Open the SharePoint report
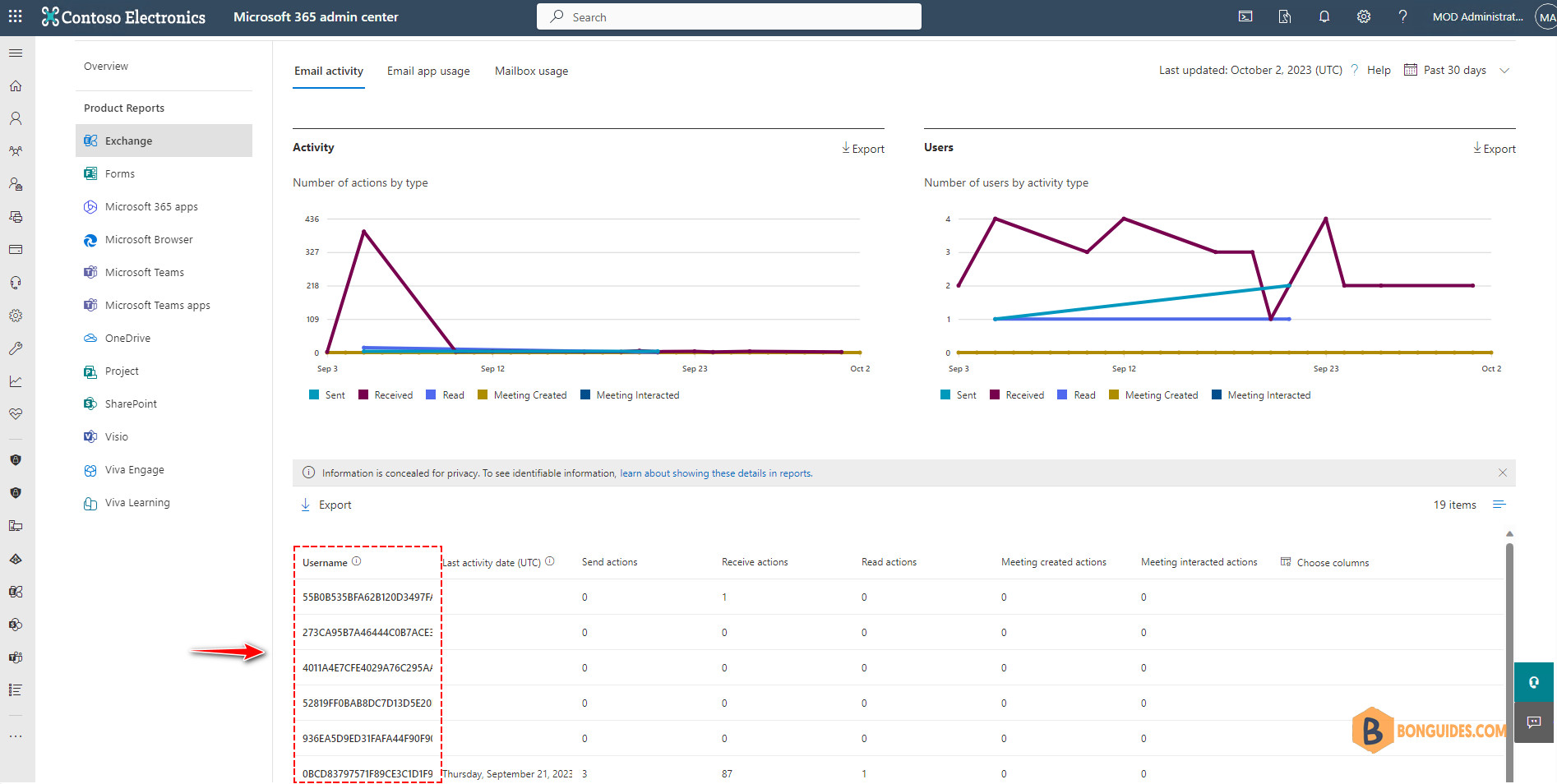The image size is (1557, 784). pyautogui.click(x=164, y=404)
